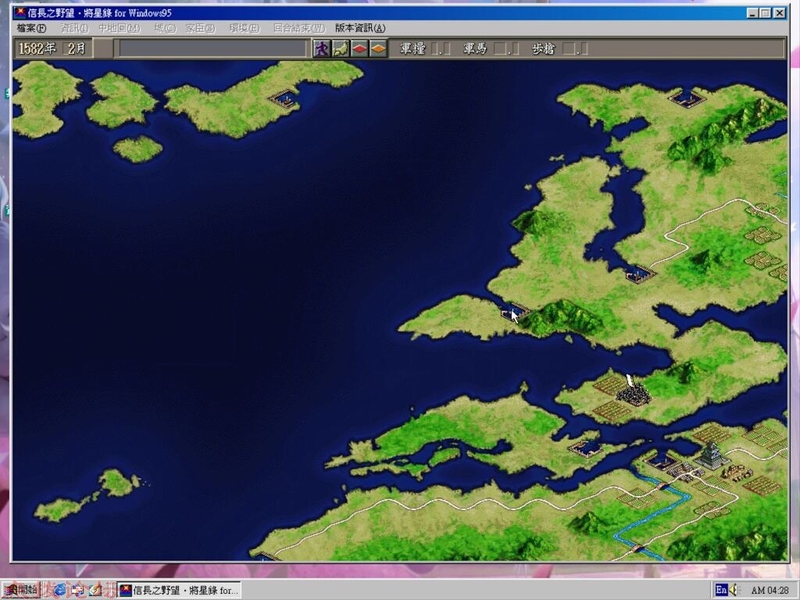Click the volume speaker tray icon
800x600 pixels.
tap(735, 590)
